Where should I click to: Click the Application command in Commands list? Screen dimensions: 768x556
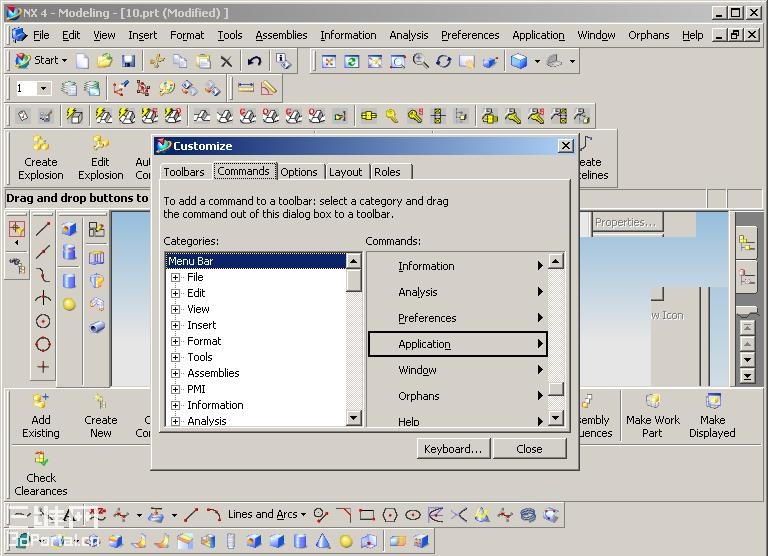(457, 344)
